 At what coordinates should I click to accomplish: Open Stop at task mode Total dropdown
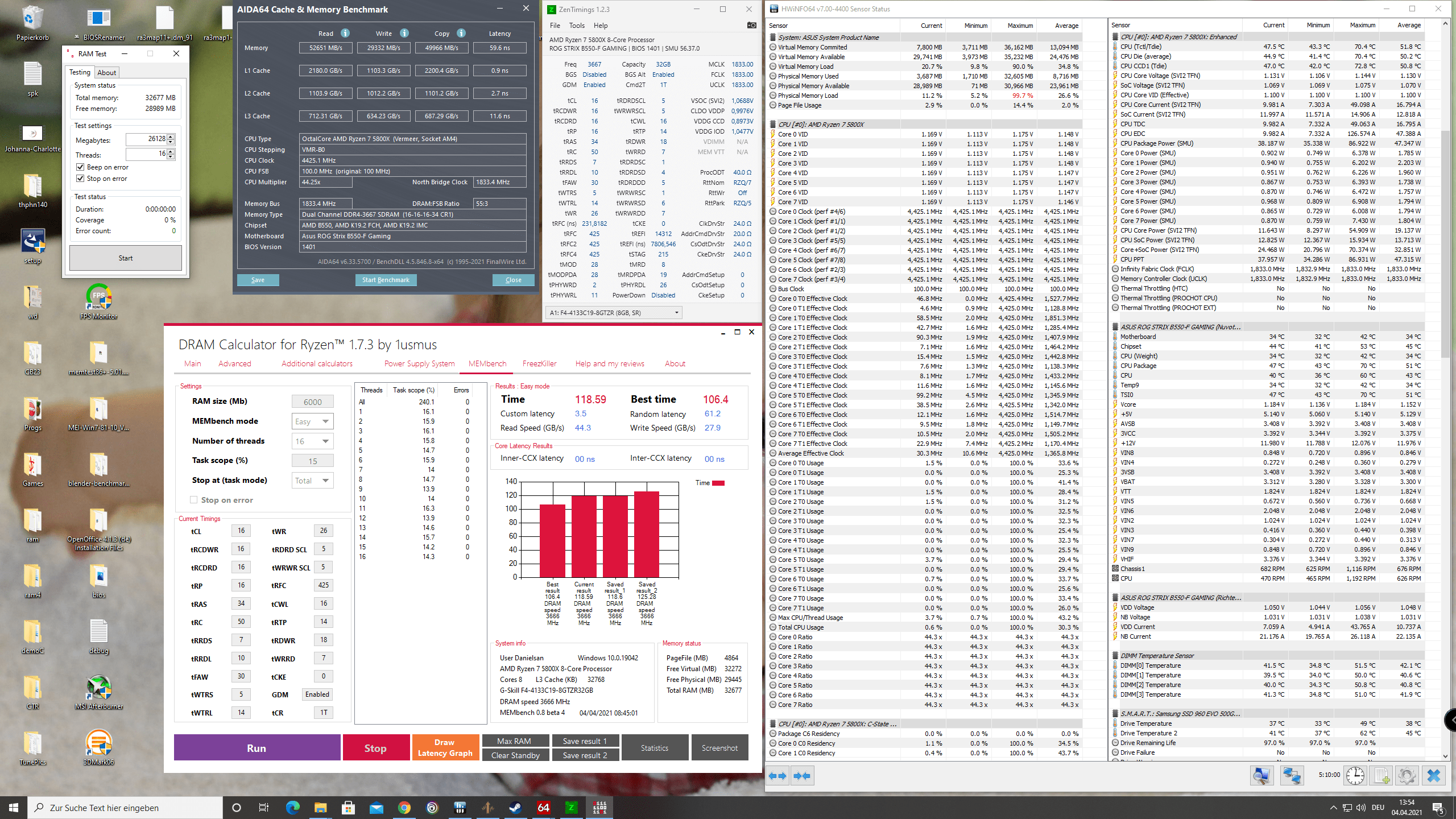click(x=312, y=481)
